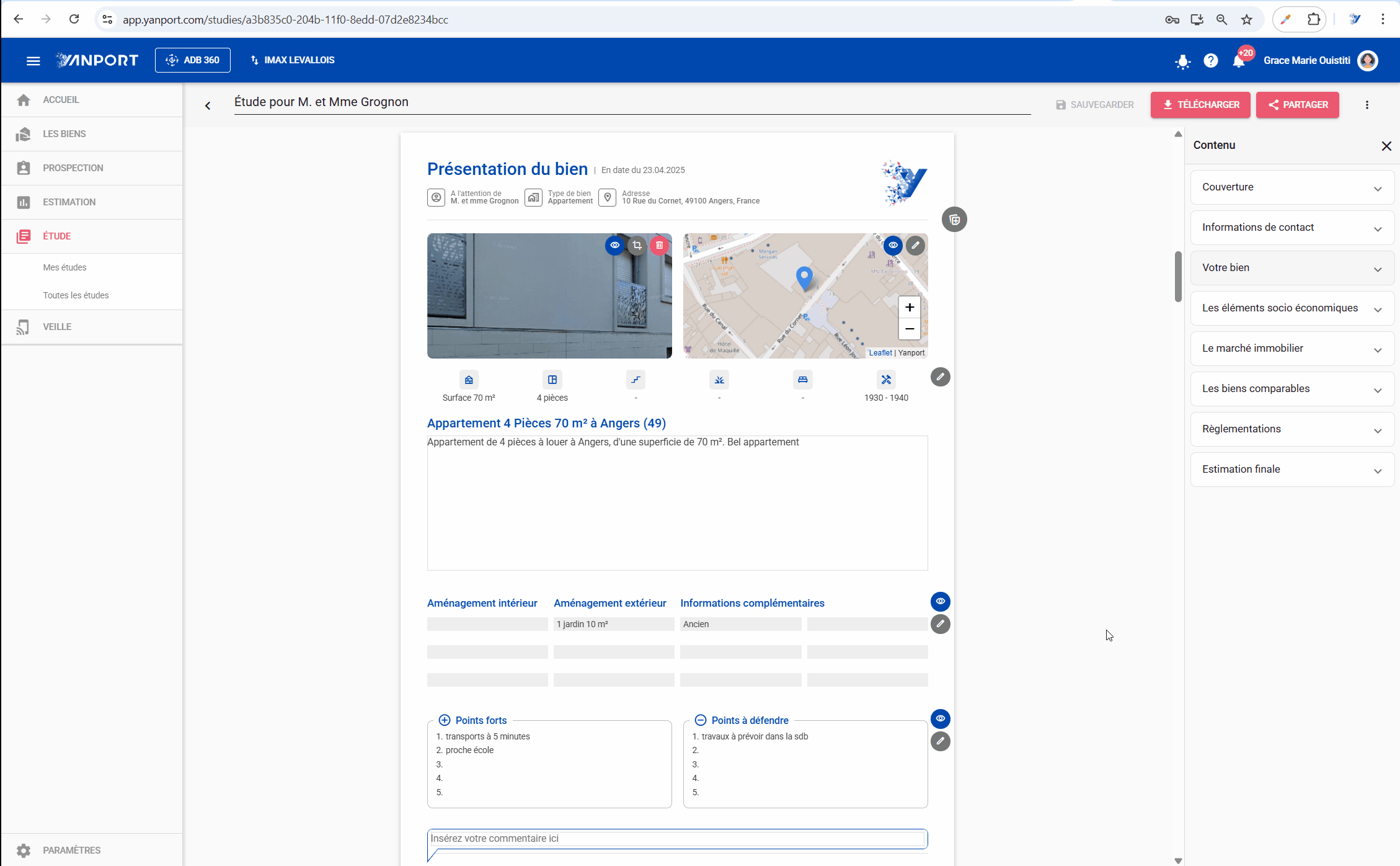1400x866 pixels.
Task: Click the TÉLÉCHARGER button
Action: click(1200, 105)
